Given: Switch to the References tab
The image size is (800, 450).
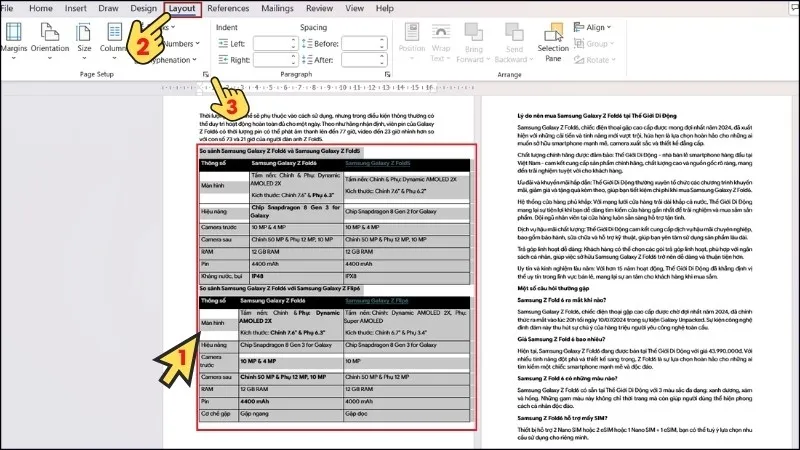Looking at the screenshot, I should pyautogui.click(x=228, y=8).
